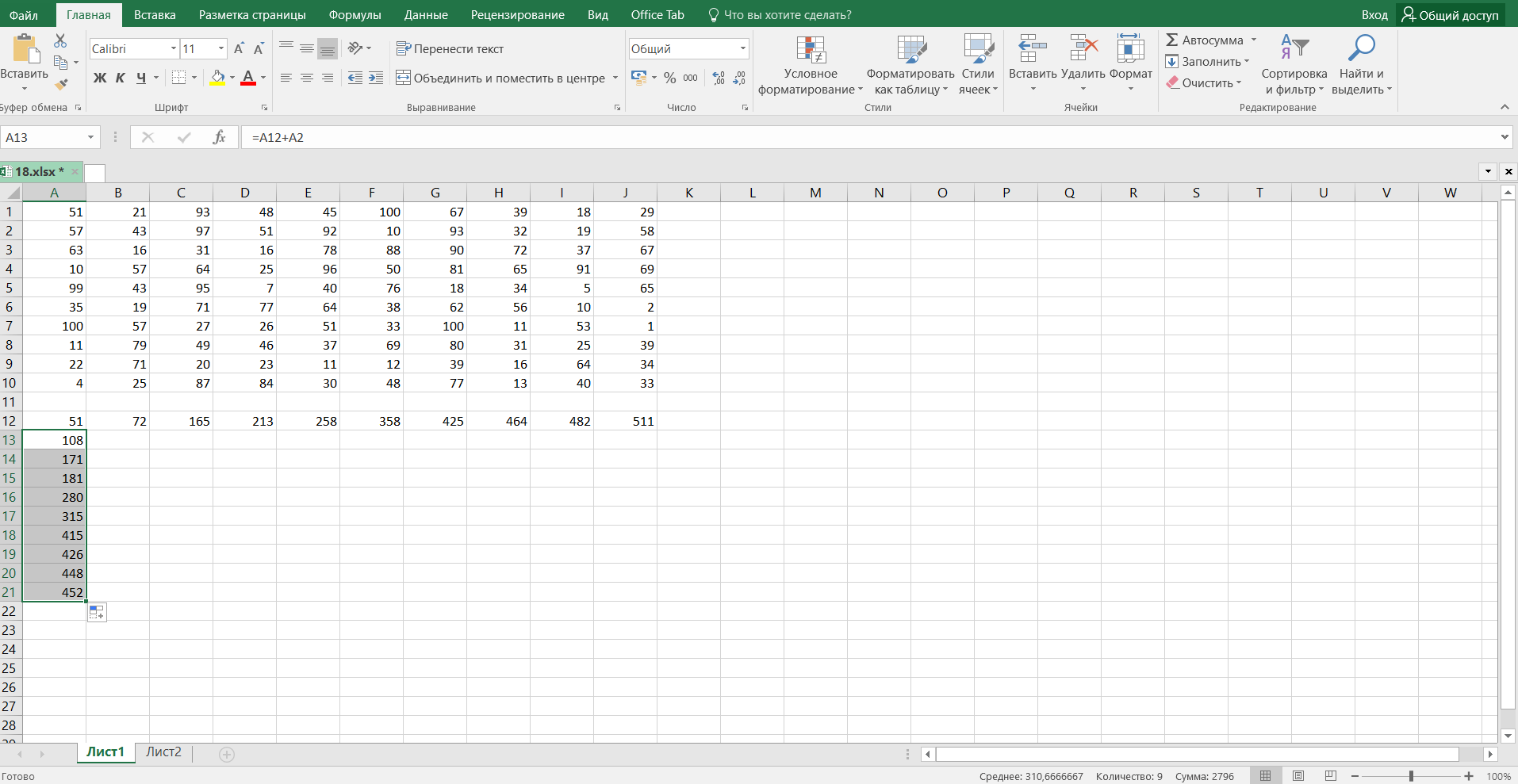Toggle center horizontal alignment
The height and width of the screenshot is (784, 1518).
click(x=307, y=78)
